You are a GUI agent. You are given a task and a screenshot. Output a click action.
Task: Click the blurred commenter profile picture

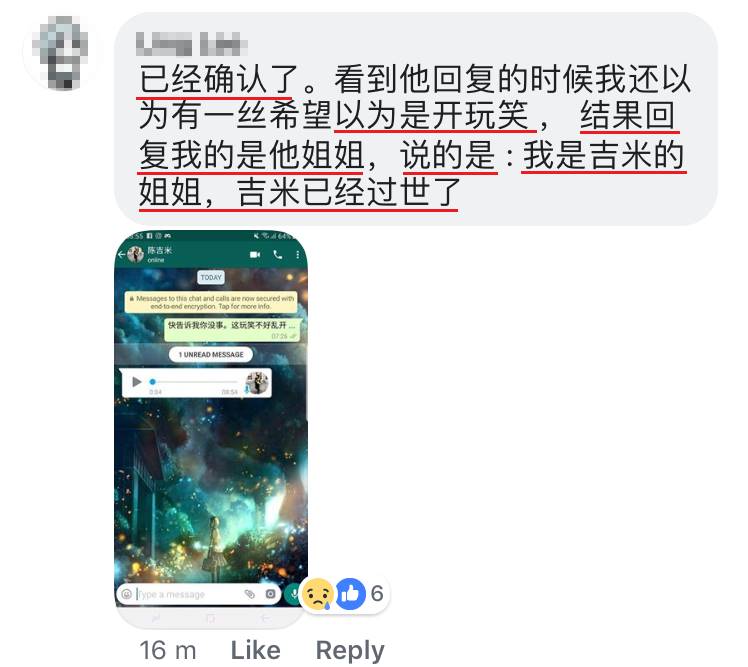point(60,52)
